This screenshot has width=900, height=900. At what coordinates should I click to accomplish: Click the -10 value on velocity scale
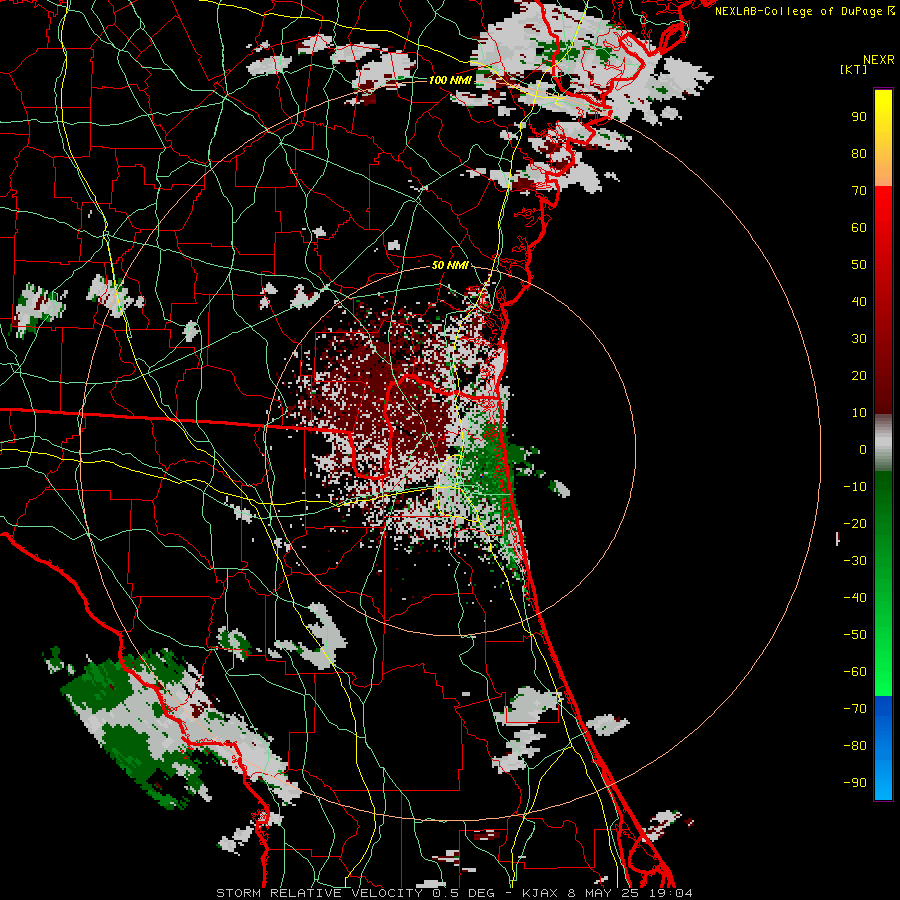855,487
